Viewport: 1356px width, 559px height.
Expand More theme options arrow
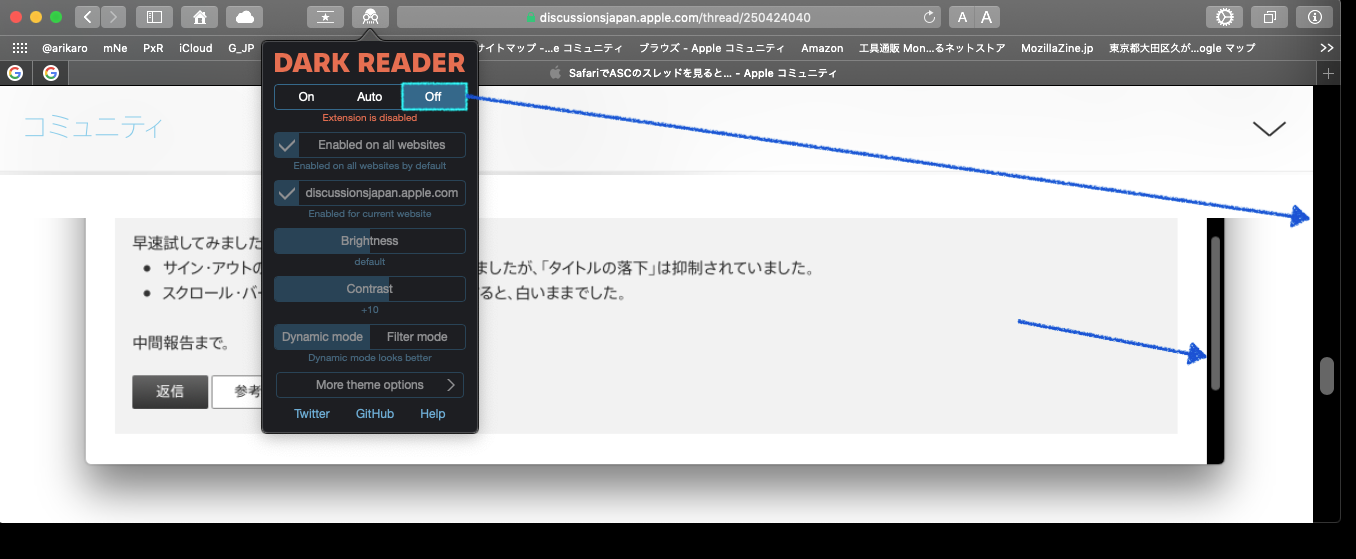point(451,385)
